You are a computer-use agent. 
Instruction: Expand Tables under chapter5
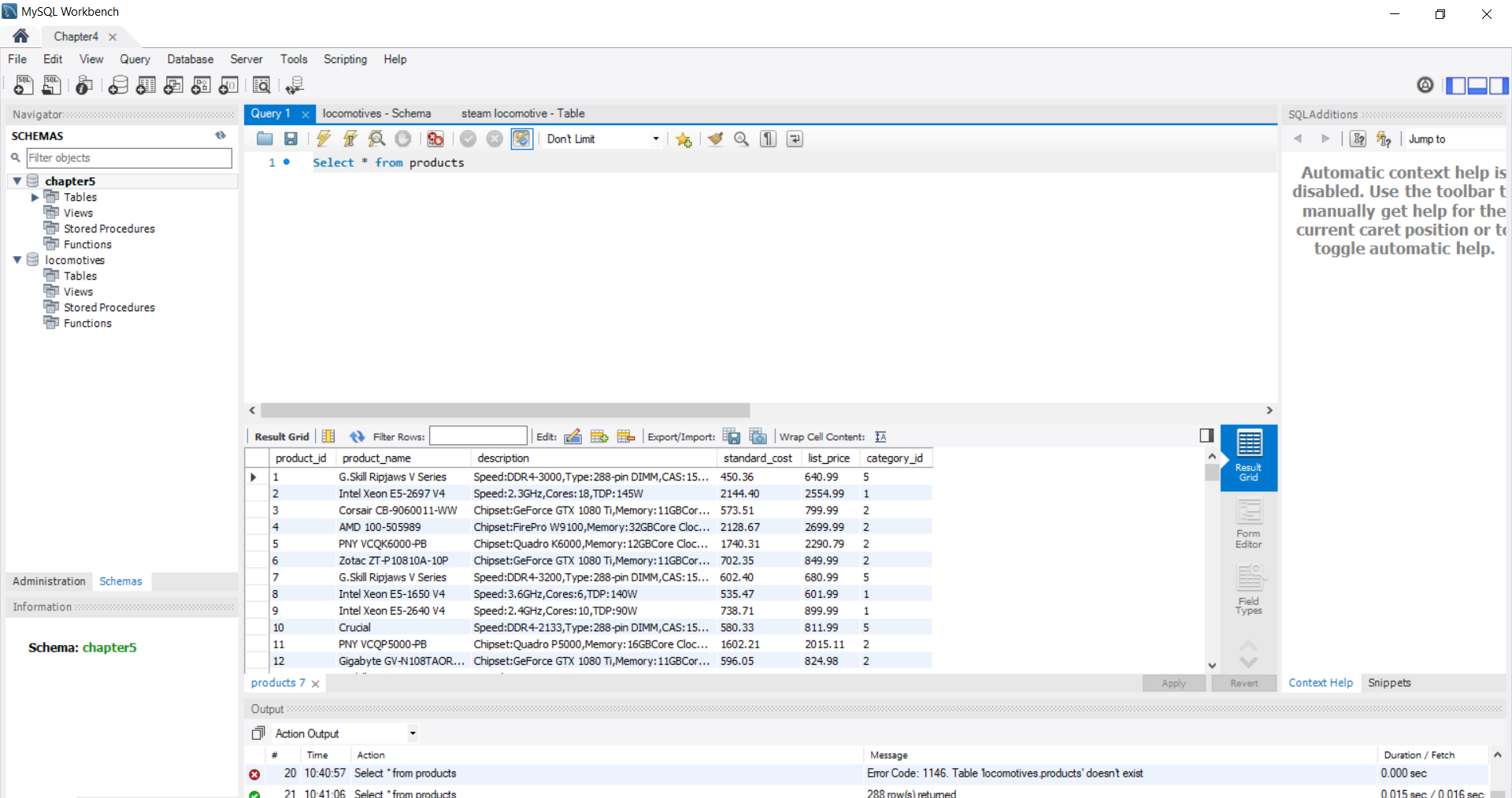coord(35,197)
